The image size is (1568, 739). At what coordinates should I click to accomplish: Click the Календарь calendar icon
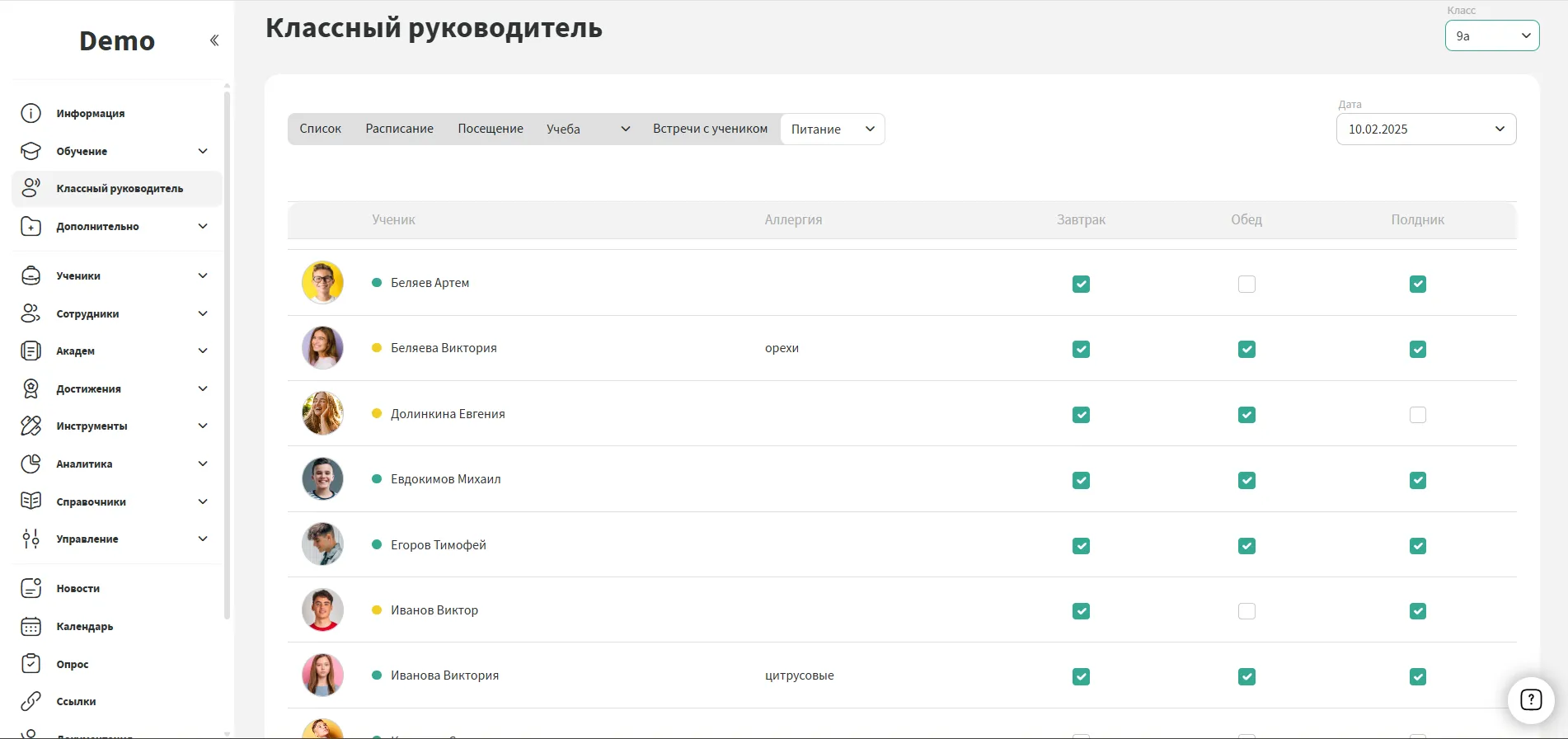coord(31,627)
